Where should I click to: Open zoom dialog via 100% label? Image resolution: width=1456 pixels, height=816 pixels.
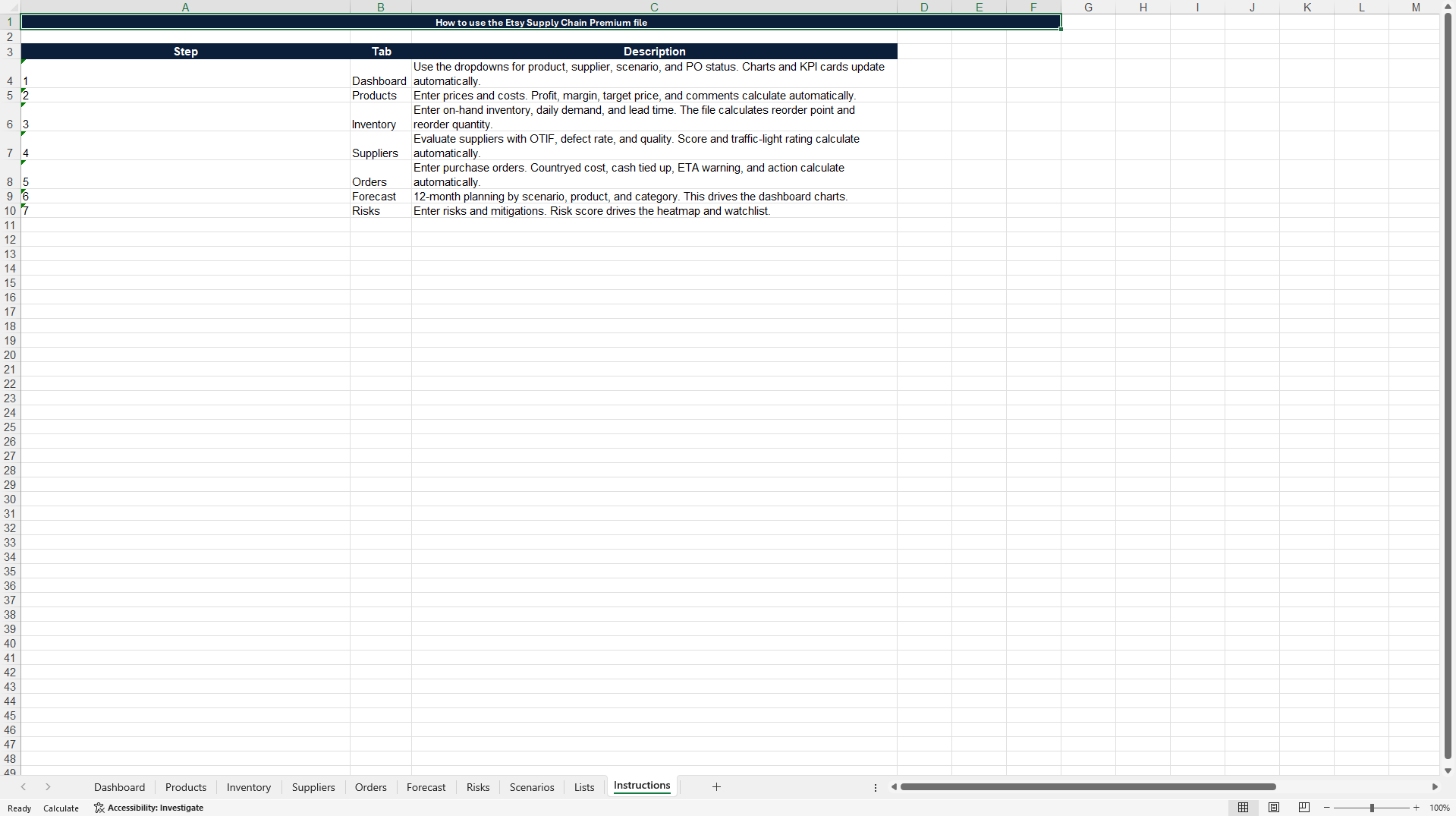click(x=1439, y=808)
